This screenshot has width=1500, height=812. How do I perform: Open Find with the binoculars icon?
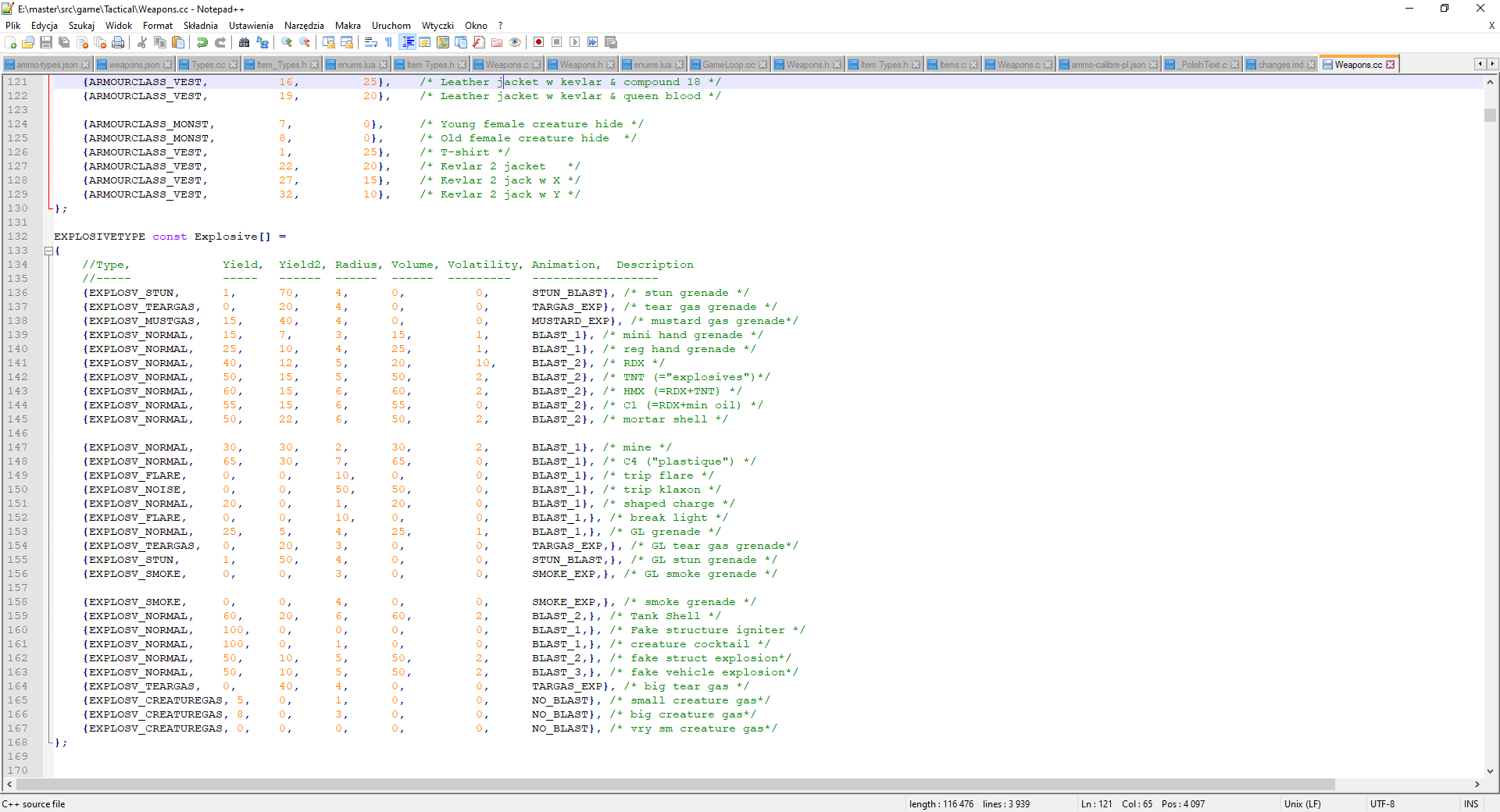pos(245,42)
